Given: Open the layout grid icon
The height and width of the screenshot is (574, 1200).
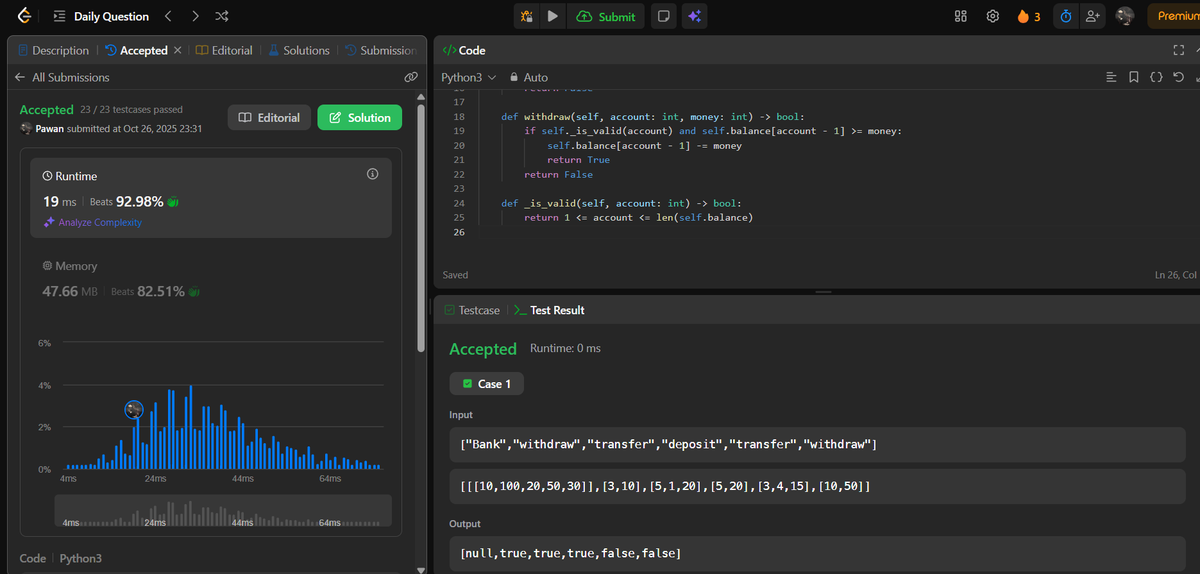Looking at the screenshot, I should [961, 16].
